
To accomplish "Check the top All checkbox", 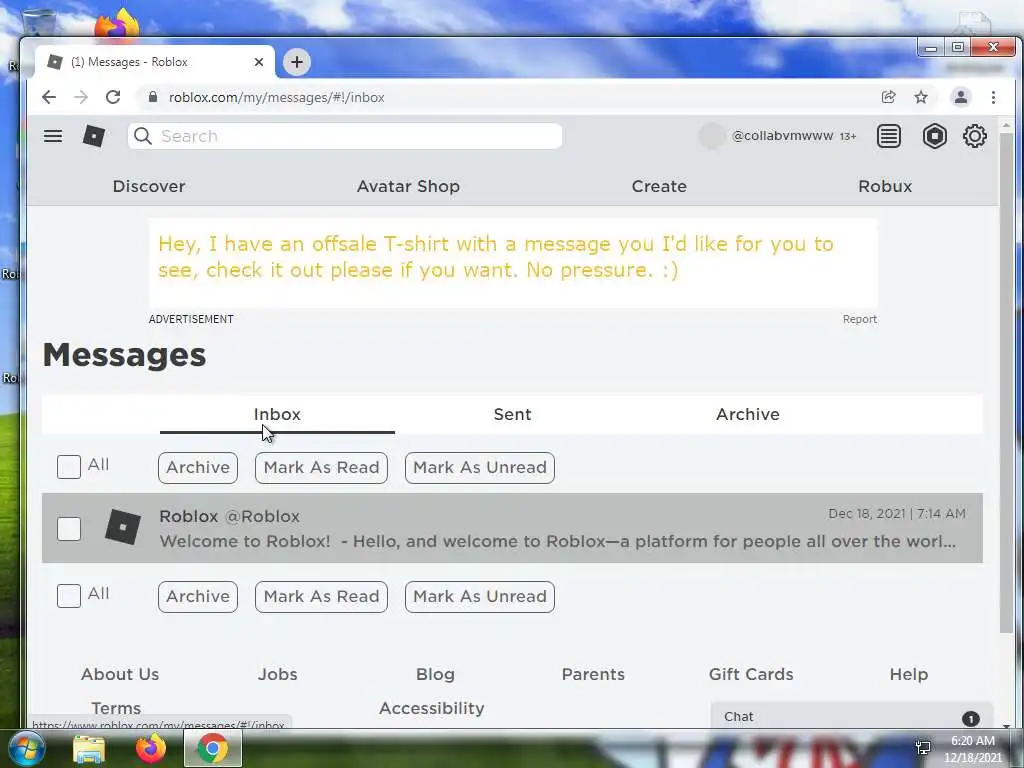I will tap(69, 467).
